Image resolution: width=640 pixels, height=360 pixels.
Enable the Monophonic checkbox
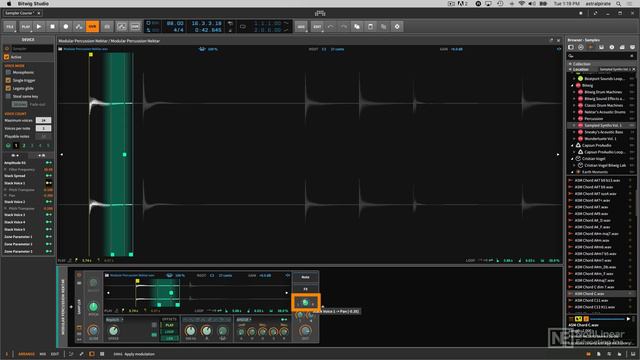coord(8,72)
